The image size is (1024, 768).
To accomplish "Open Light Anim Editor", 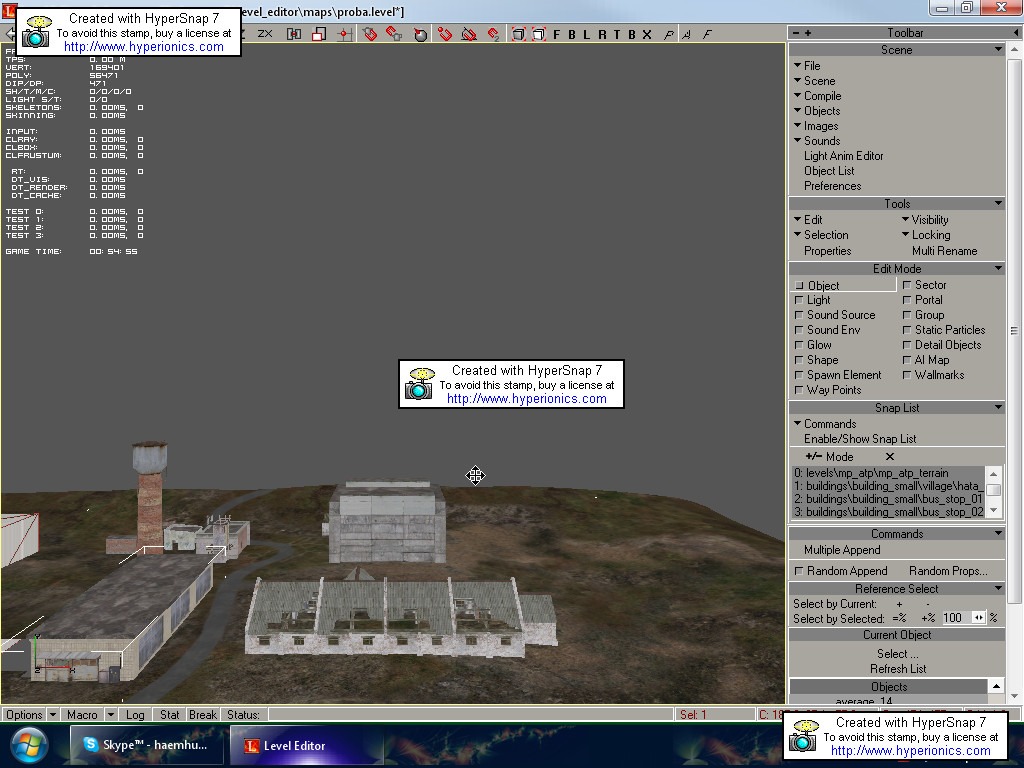I will pos(844,156).
